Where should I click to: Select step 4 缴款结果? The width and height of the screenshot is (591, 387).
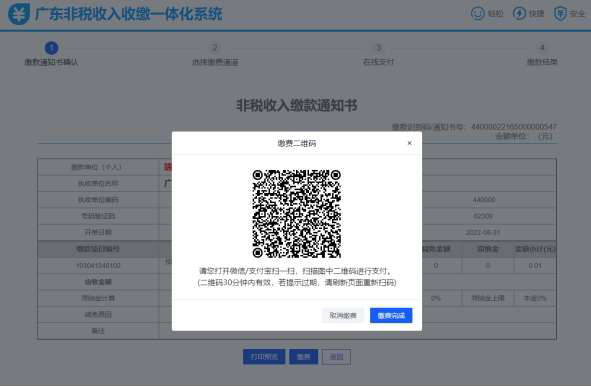[542, 55]
